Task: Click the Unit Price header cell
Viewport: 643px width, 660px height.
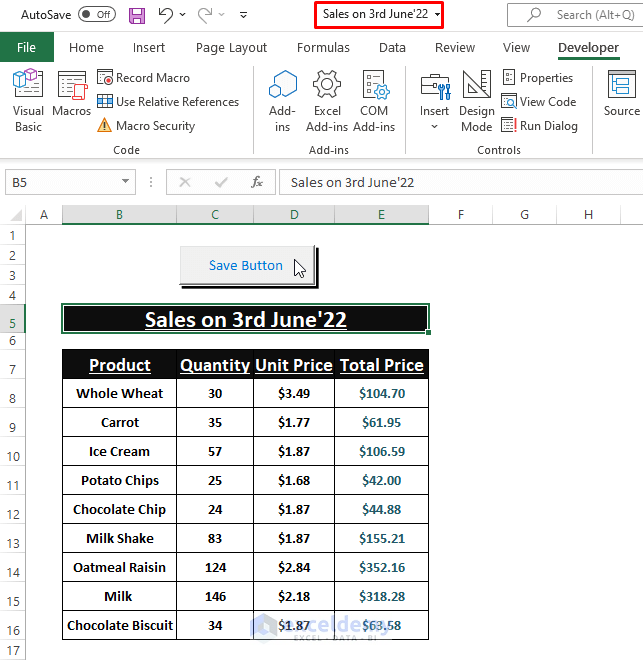Action: coord(294,365)
